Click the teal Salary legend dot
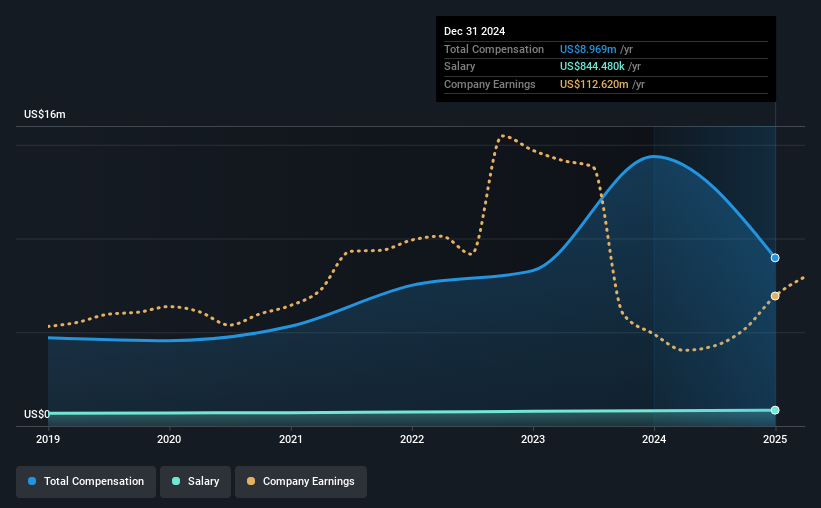 [x=176, y=481]
